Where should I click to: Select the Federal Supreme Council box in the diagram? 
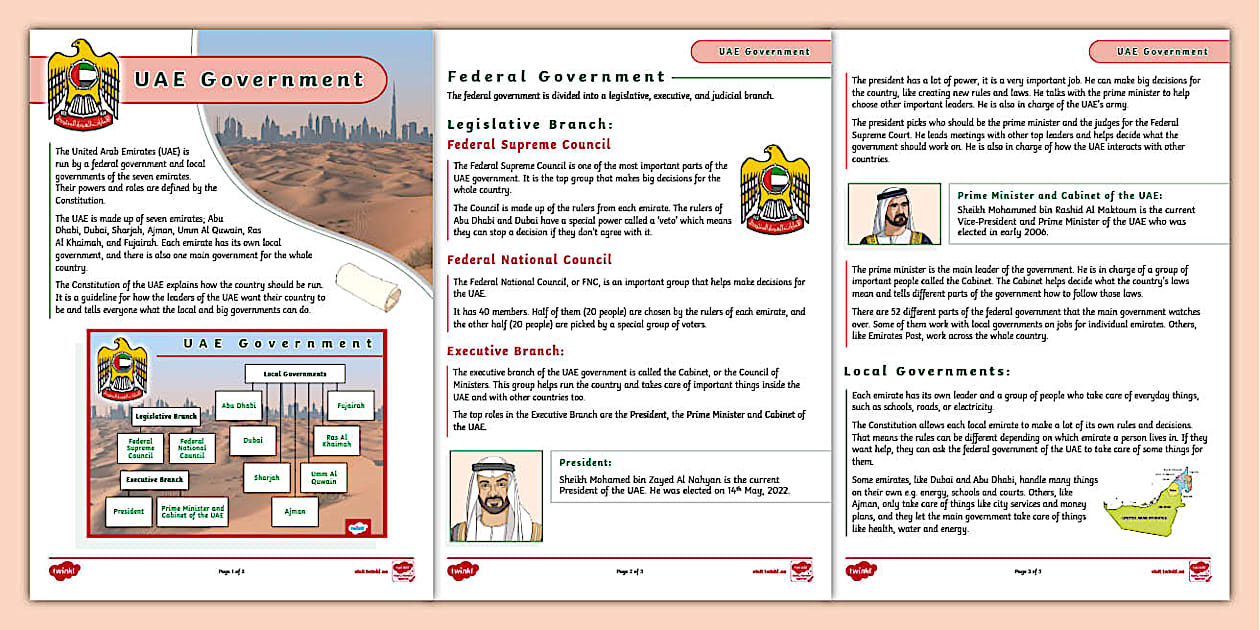click(140, 448)
